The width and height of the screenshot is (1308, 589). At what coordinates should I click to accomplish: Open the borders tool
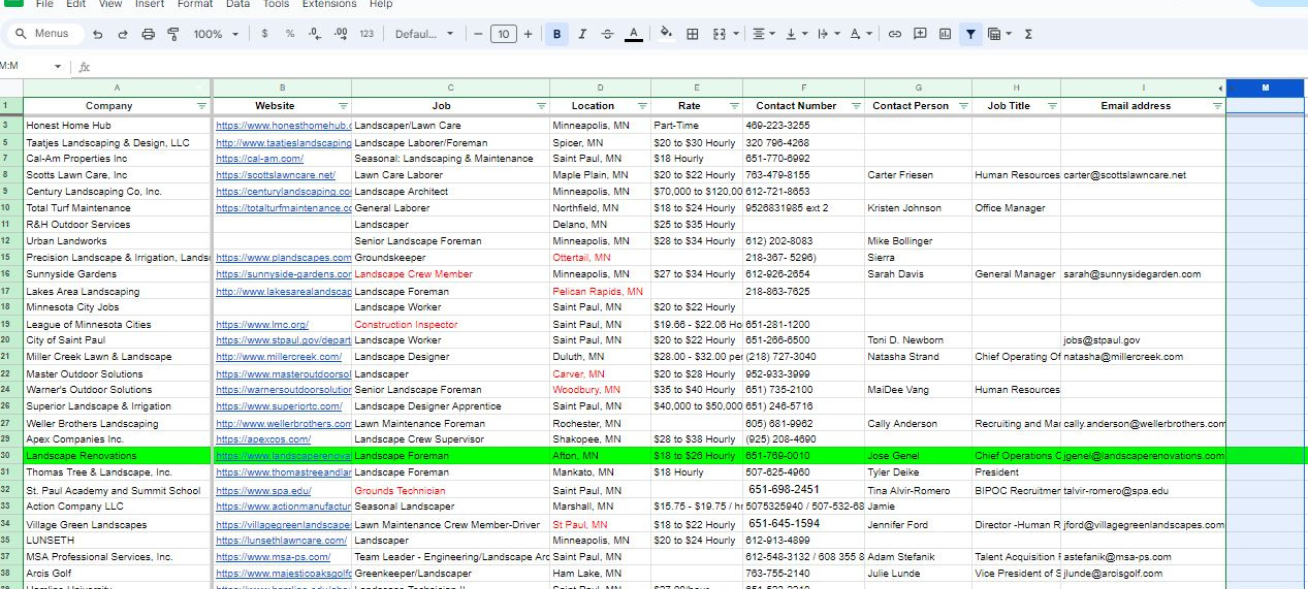(x=692, y=34)
